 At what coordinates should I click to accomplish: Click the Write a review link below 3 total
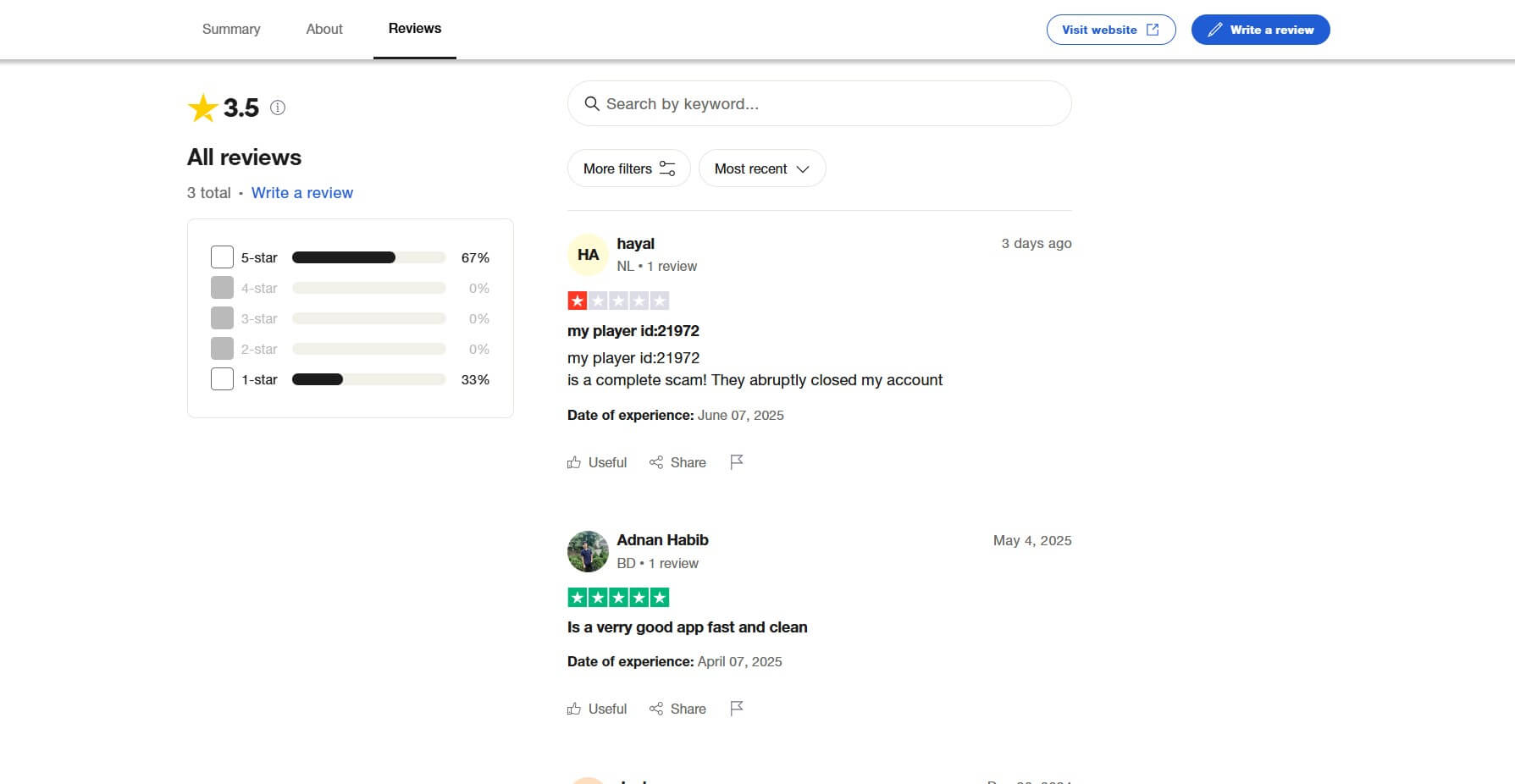click(x=301, y=193)
